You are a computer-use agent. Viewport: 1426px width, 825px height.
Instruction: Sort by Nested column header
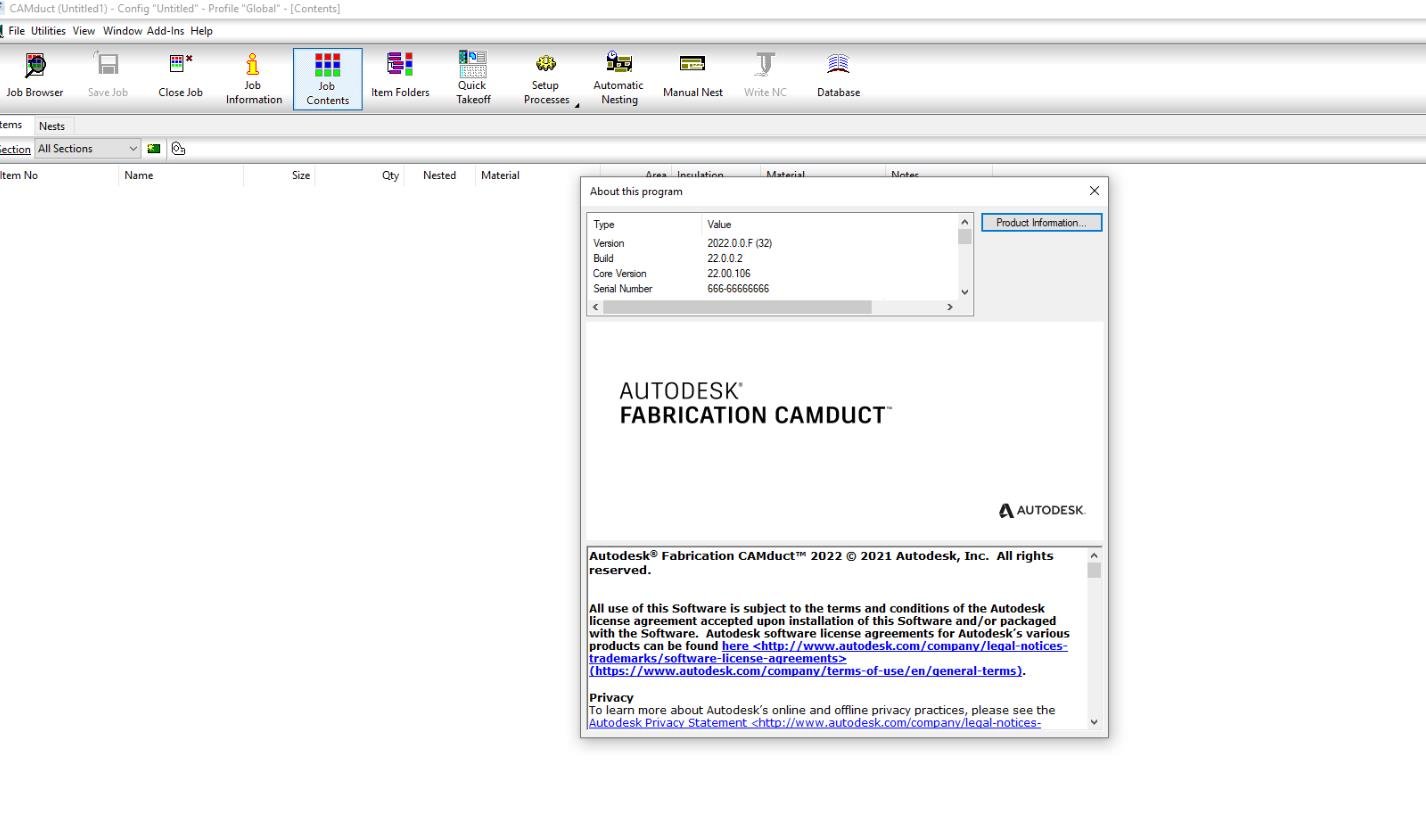point(441,175)
